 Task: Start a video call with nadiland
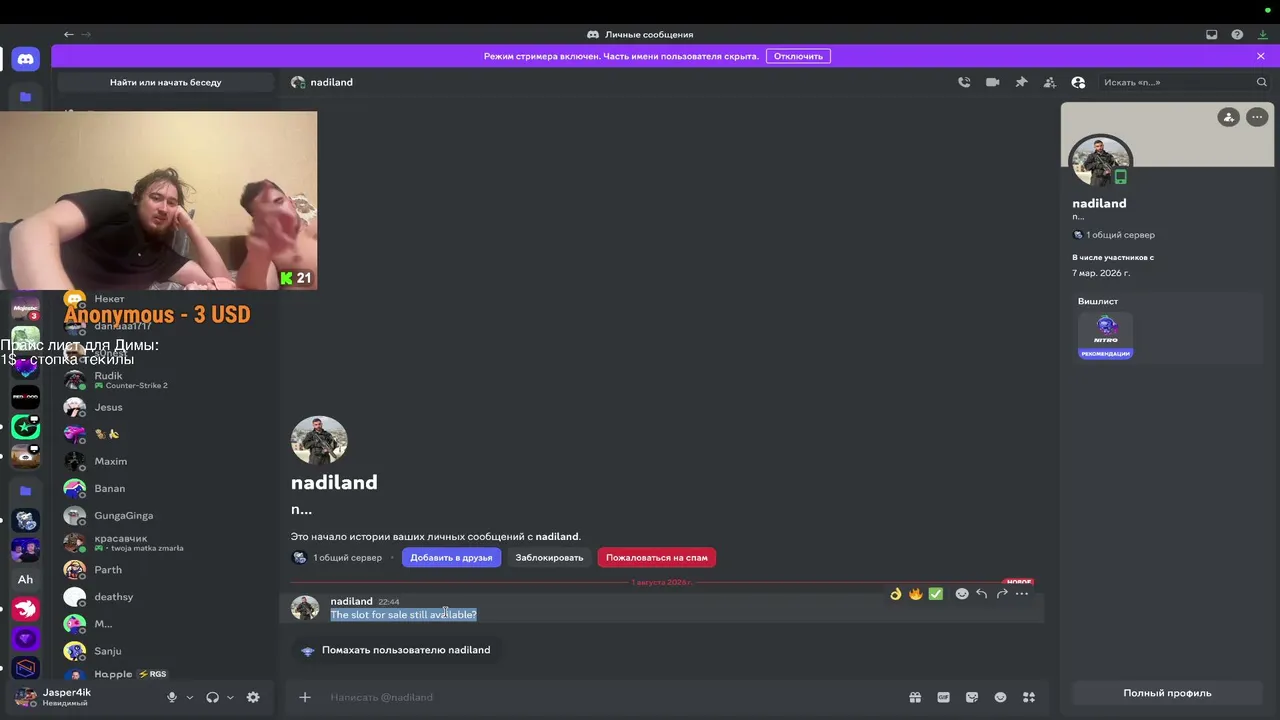(992, 82)
